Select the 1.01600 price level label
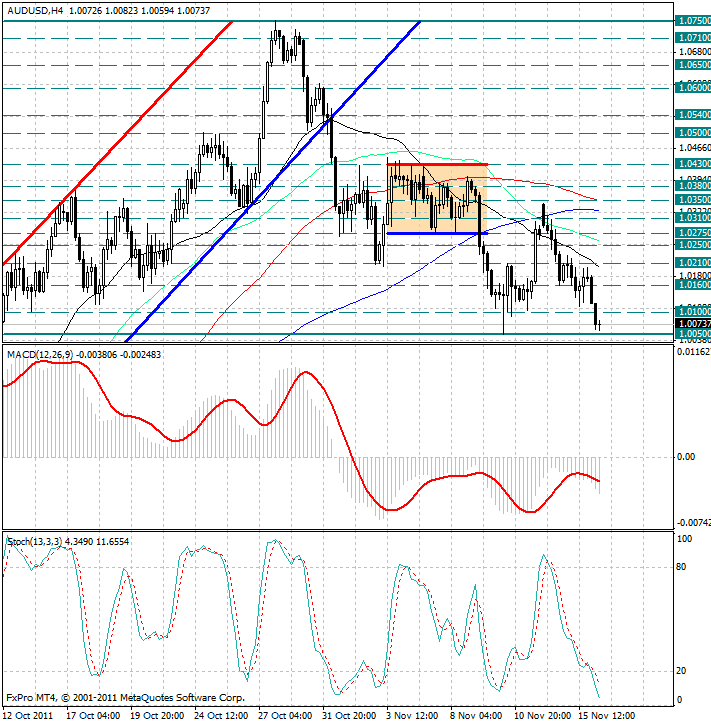 pyautogui.click(x=693, y=285)
